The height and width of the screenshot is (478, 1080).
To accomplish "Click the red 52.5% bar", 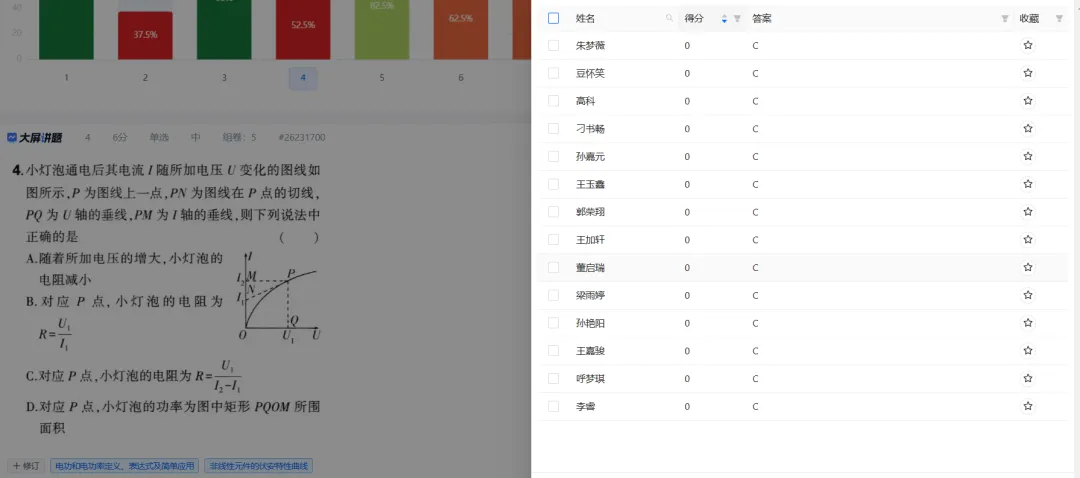I will pyautogui.click(x=303, y=30).
